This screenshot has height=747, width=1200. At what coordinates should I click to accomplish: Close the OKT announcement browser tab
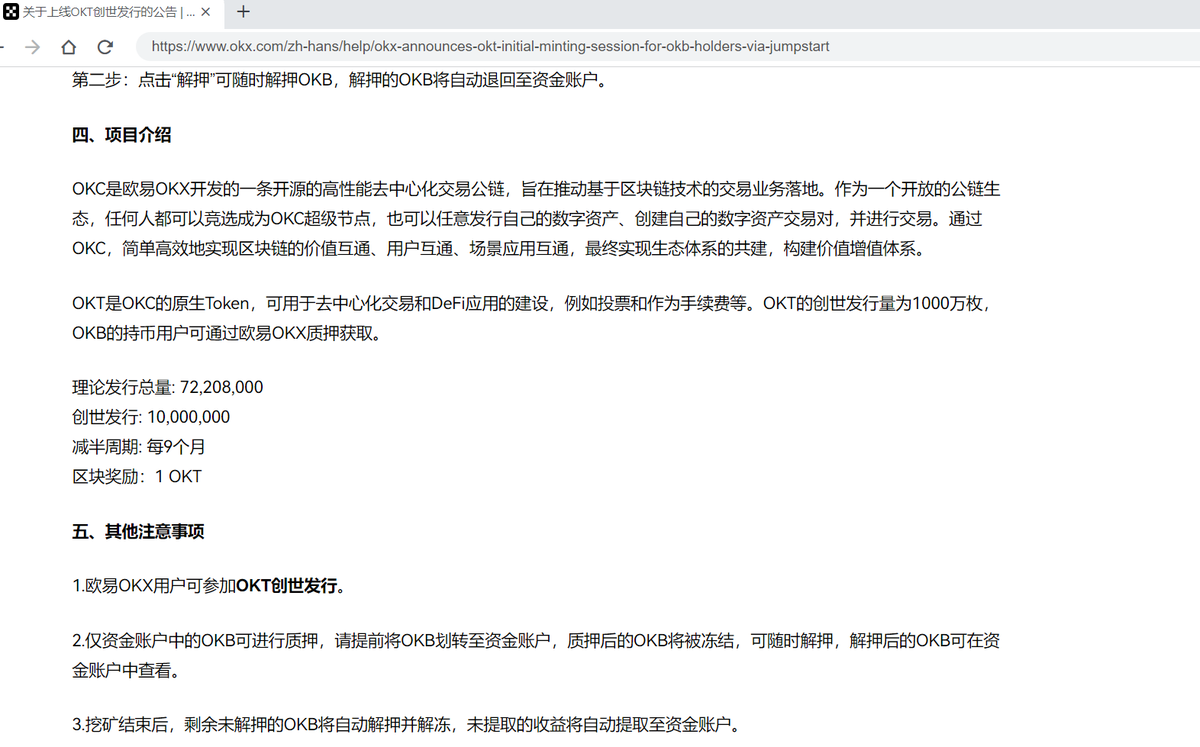pos(206,13)
